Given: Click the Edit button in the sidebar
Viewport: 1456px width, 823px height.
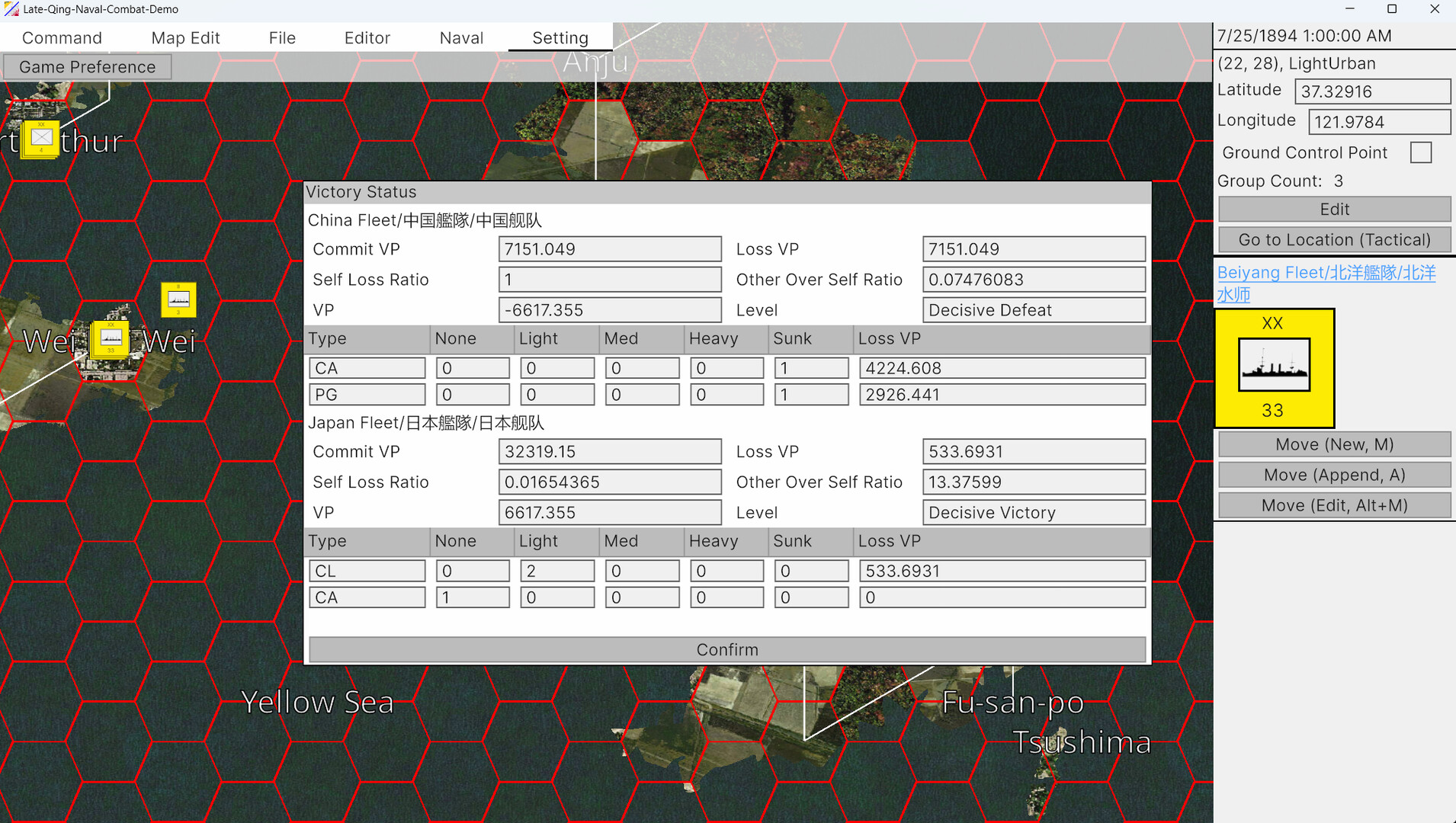Looking at the screenshot, I should click(x=1334, y=209).
